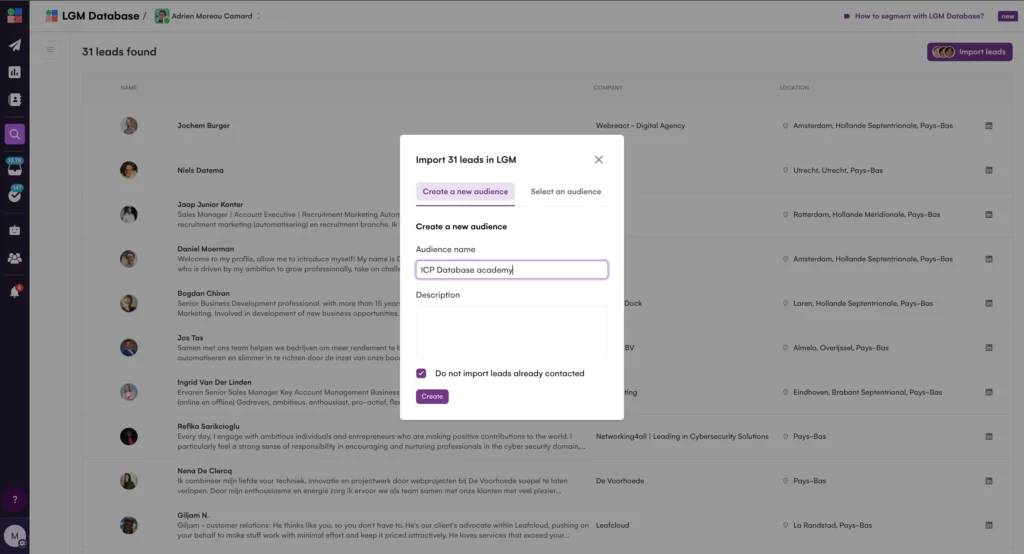The image size is (1024, 554).
Task: Click the purple search sidebar icon
Action: point(14,134)
